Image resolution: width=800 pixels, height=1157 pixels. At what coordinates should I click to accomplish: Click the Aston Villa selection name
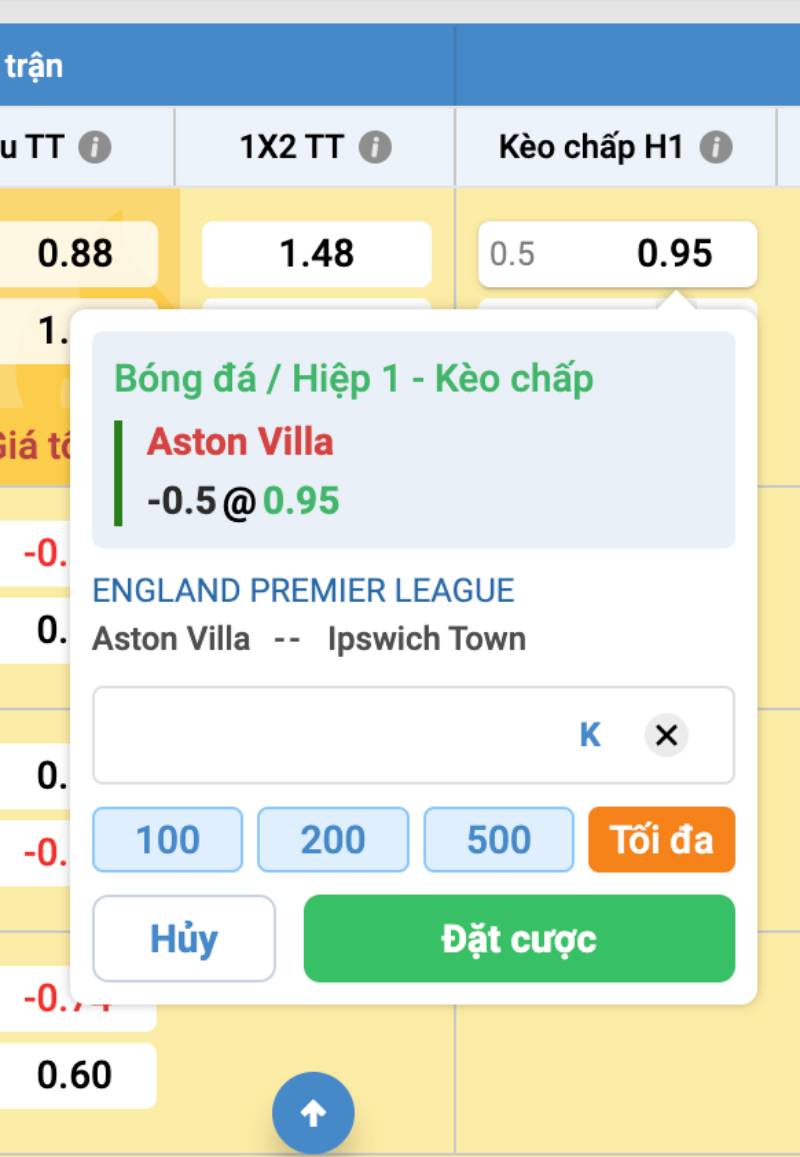(x=240, y=442)
